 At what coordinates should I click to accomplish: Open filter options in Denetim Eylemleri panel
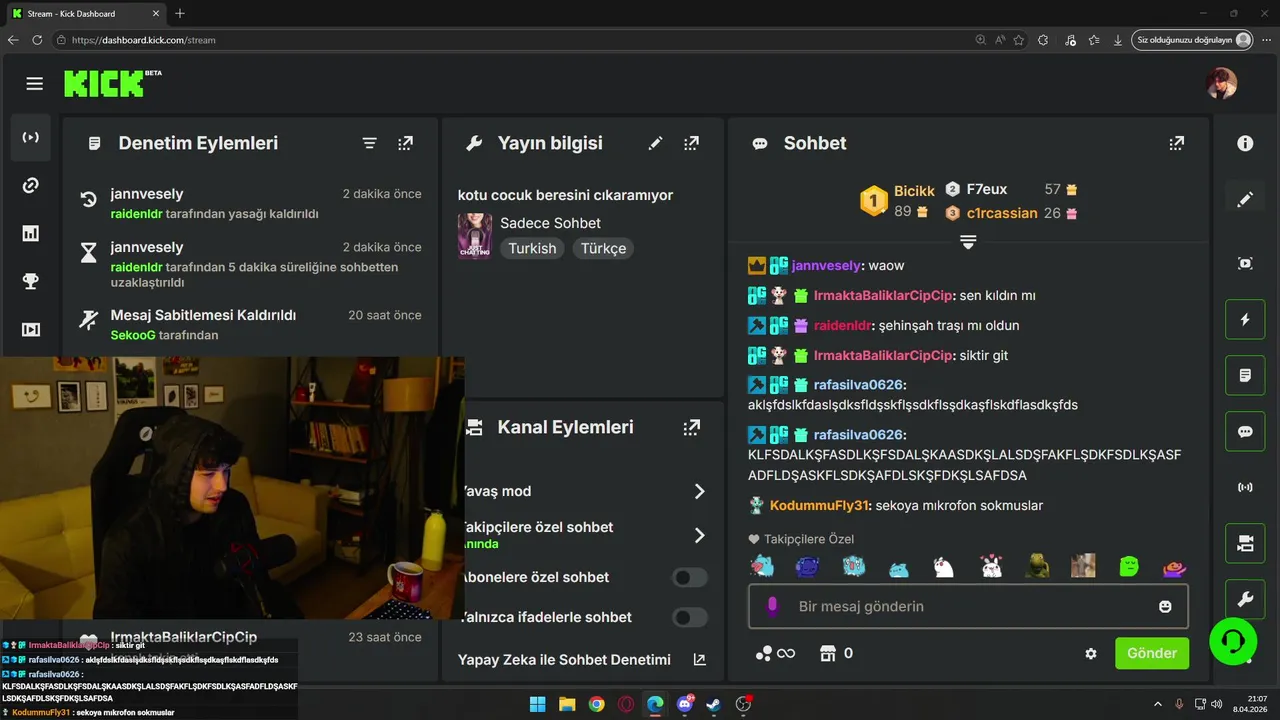click(x=369, y=143)
